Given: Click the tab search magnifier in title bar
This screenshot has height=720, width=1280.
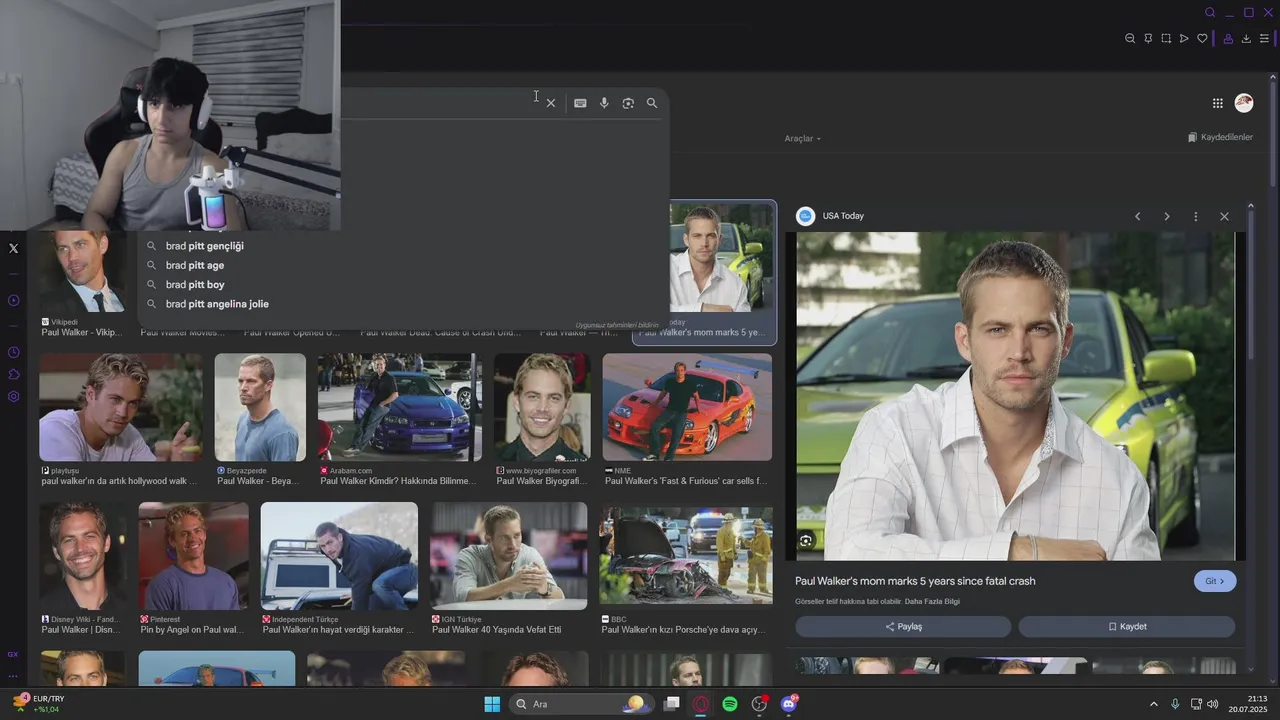Looking at the screenshot, I should coord(1210,13).
